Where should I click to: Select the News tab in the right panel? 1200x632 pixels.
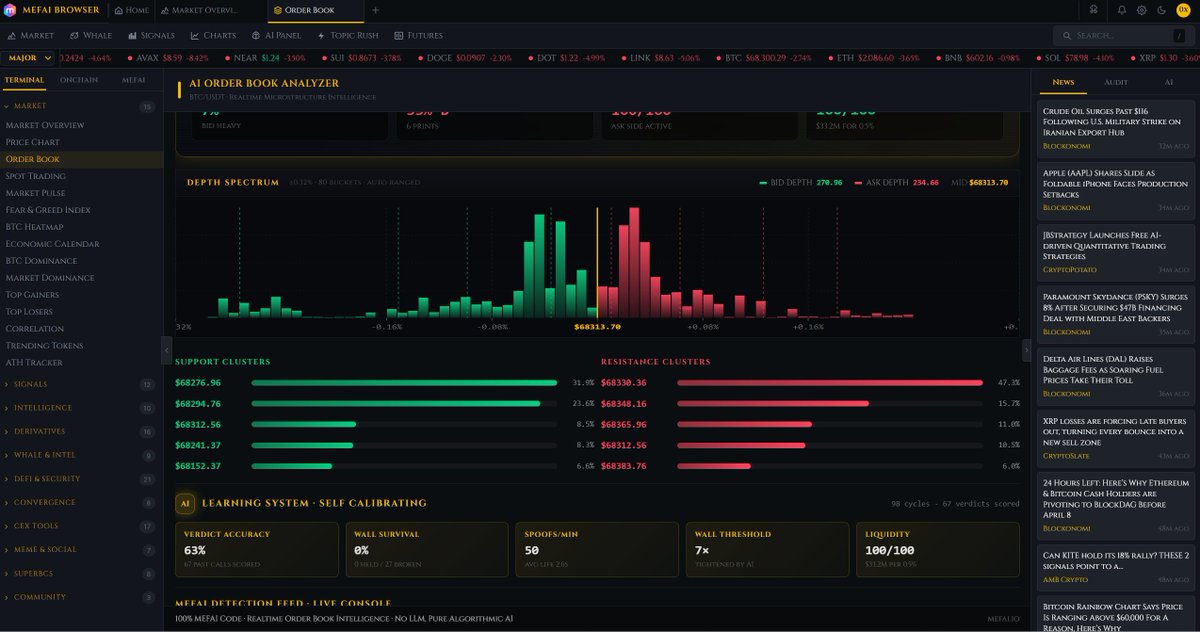click(1063, 82)
